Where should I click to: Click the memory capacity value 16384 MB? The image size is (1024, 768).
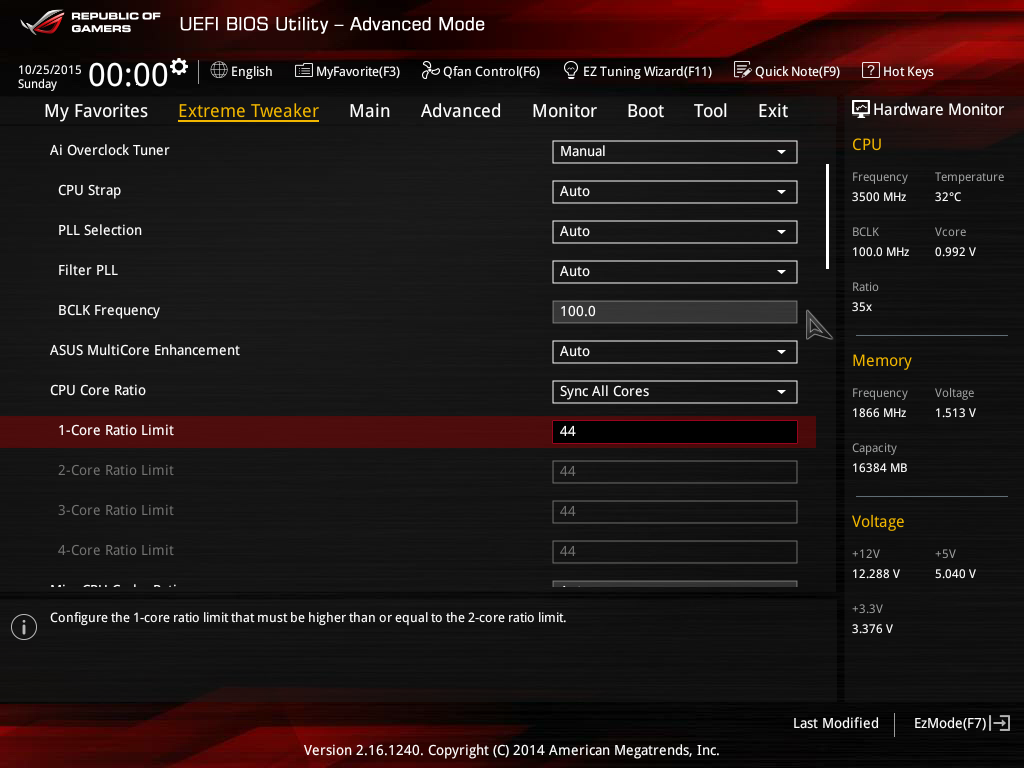pyautogui.click(x=880, y=468)
